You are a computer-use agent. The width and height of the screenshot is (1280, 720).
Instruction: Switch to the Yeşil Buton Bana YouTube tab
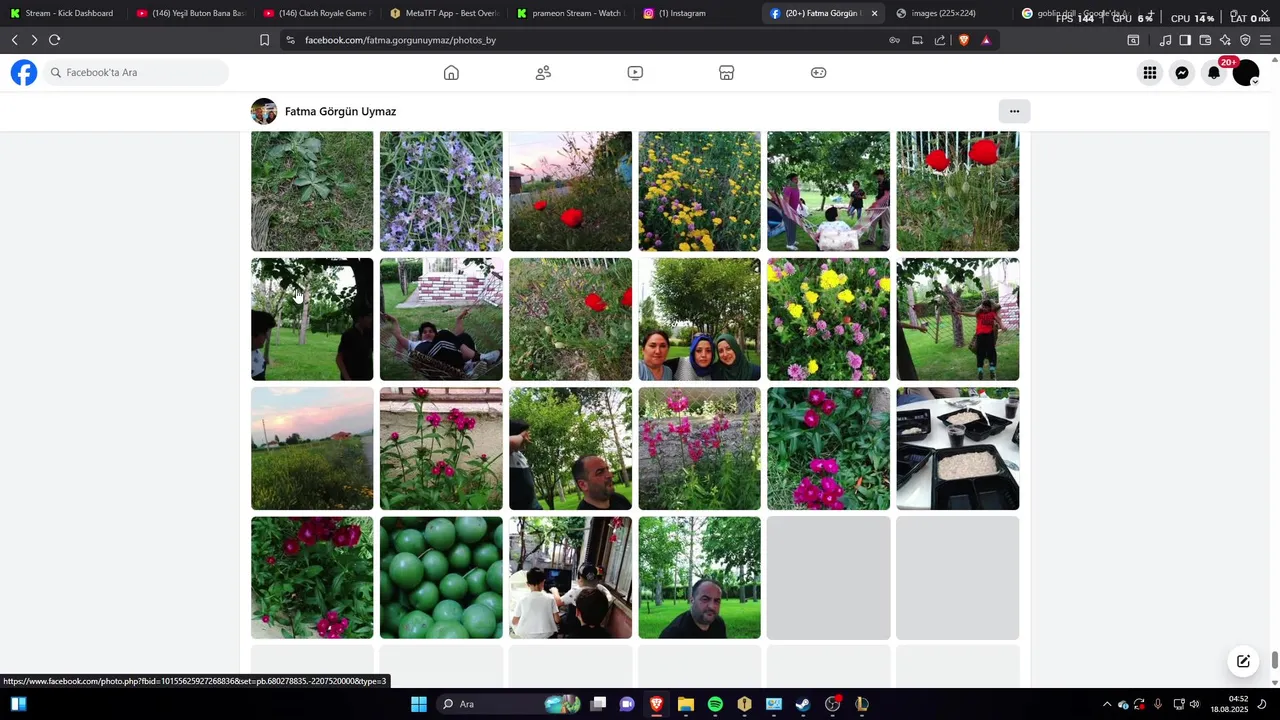tap(190, 13)
